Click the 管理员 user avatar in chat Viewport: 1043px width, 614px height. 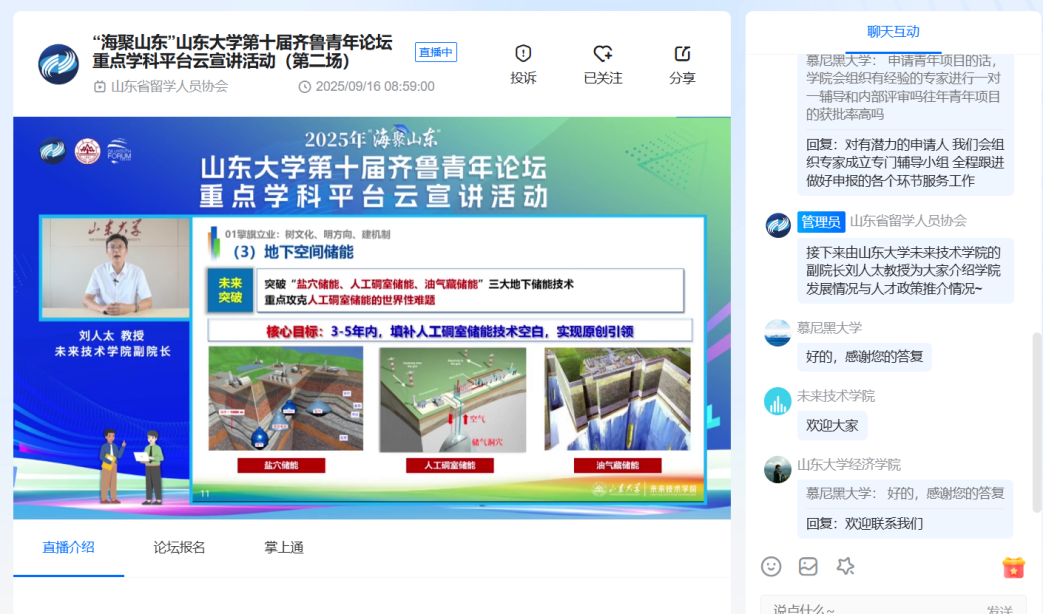click(x=778, y=225)
